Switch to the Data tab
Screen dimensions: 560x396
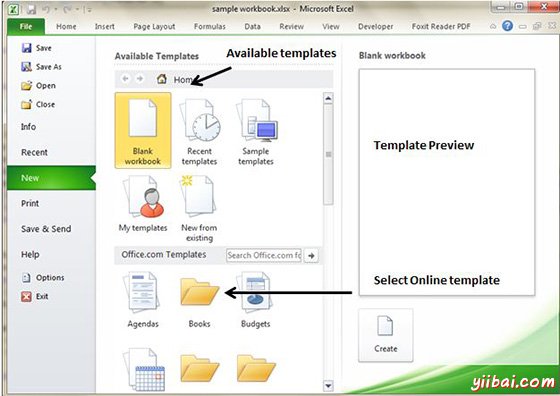tap(252, 26)
